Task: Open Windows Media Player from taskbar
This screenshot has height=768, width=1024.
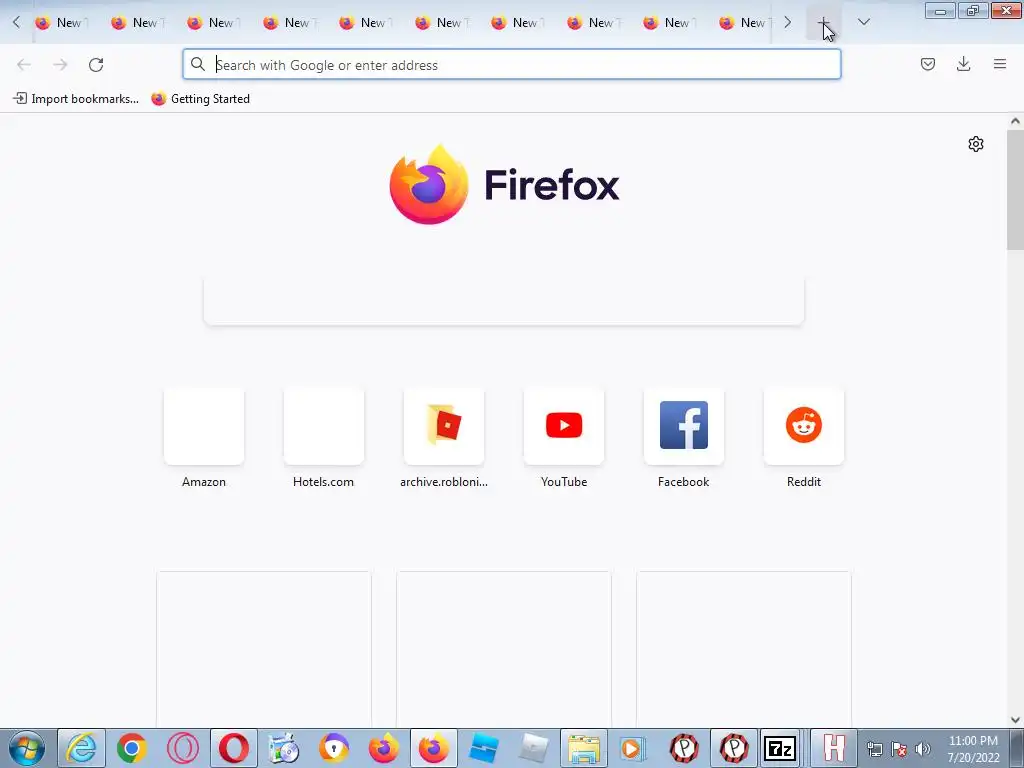Action: [632, 748]
